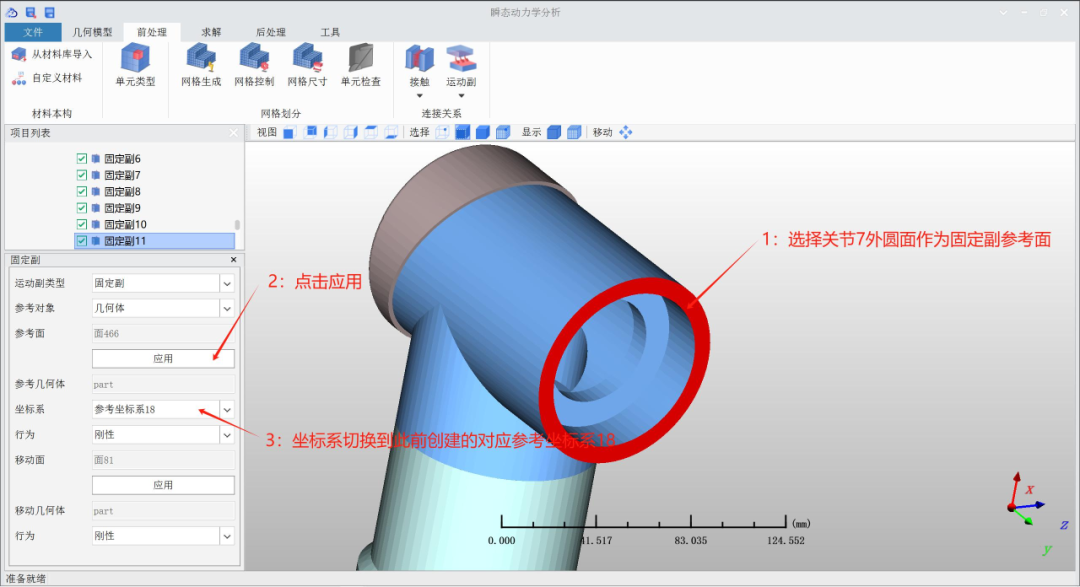This screenshot has width=1080, height=587.
Task: Switch to left view cube icon
Action: tap(331, 132)
